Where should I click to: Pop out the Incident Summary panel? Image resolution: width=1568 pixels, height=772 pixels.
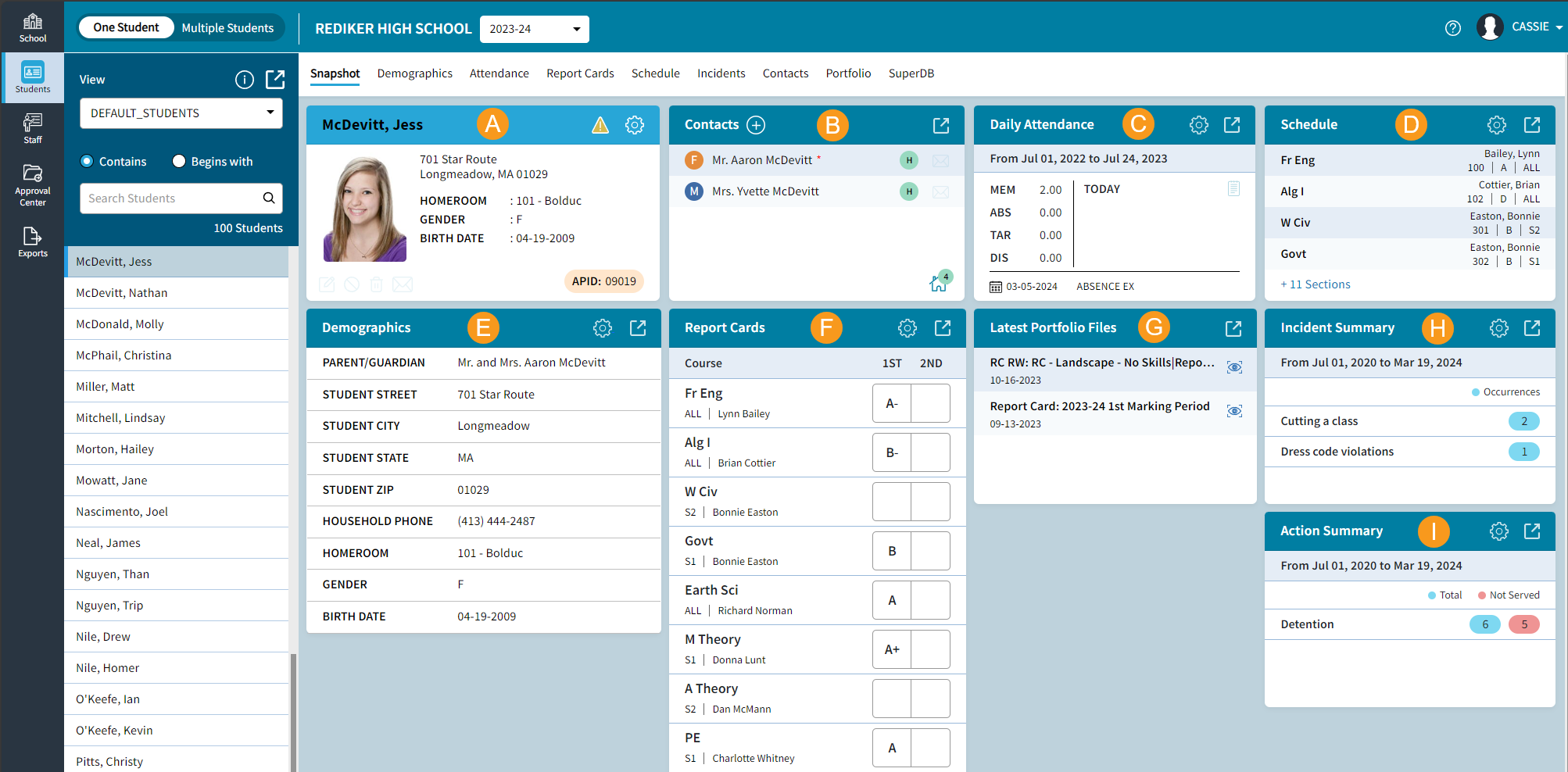(1531, 327)
